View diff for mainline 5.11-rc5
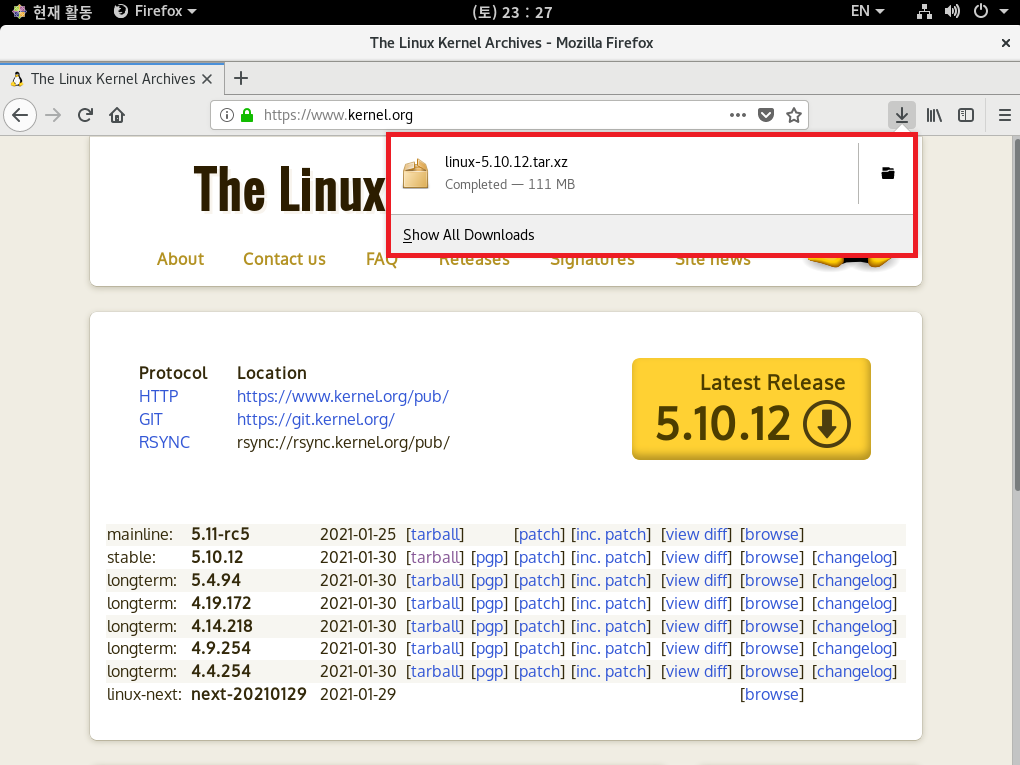This screenshot has width=1020, height=765. [x=696, y=535]
